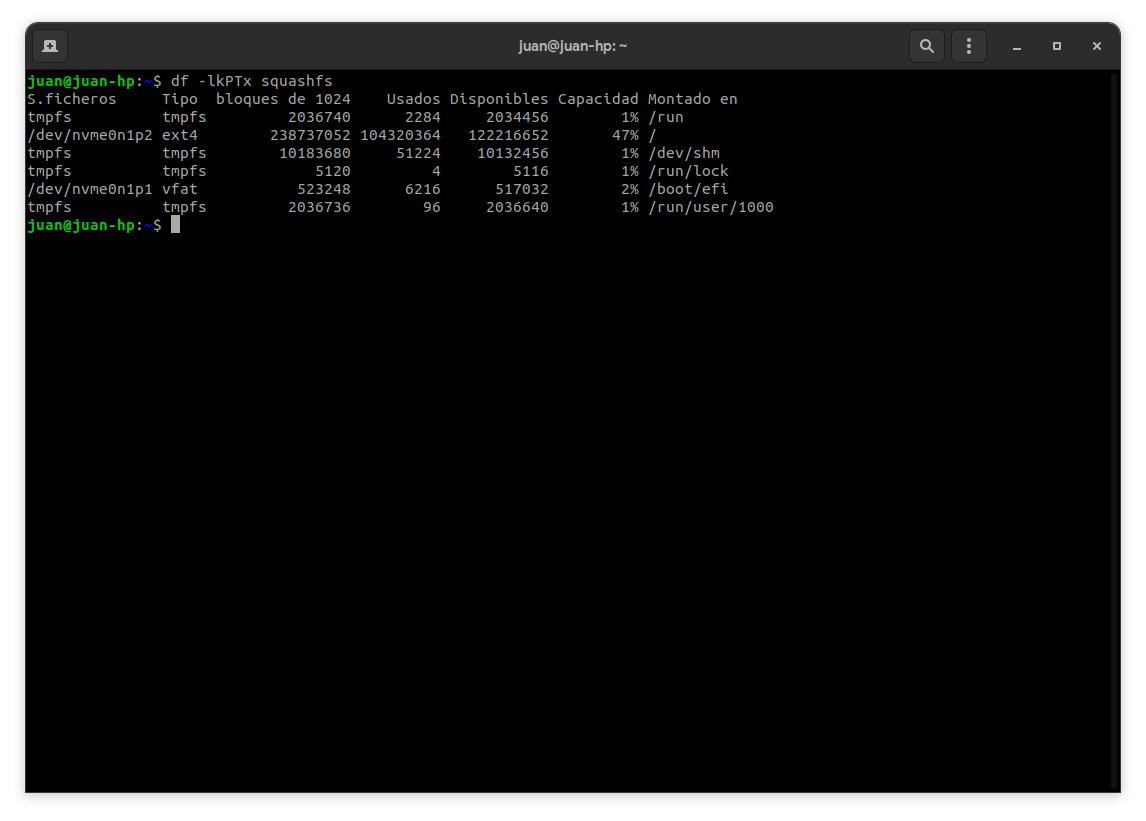Minimize the terminal window
This screenshot has height=821, width=1146.
(x=1016, y=46)
